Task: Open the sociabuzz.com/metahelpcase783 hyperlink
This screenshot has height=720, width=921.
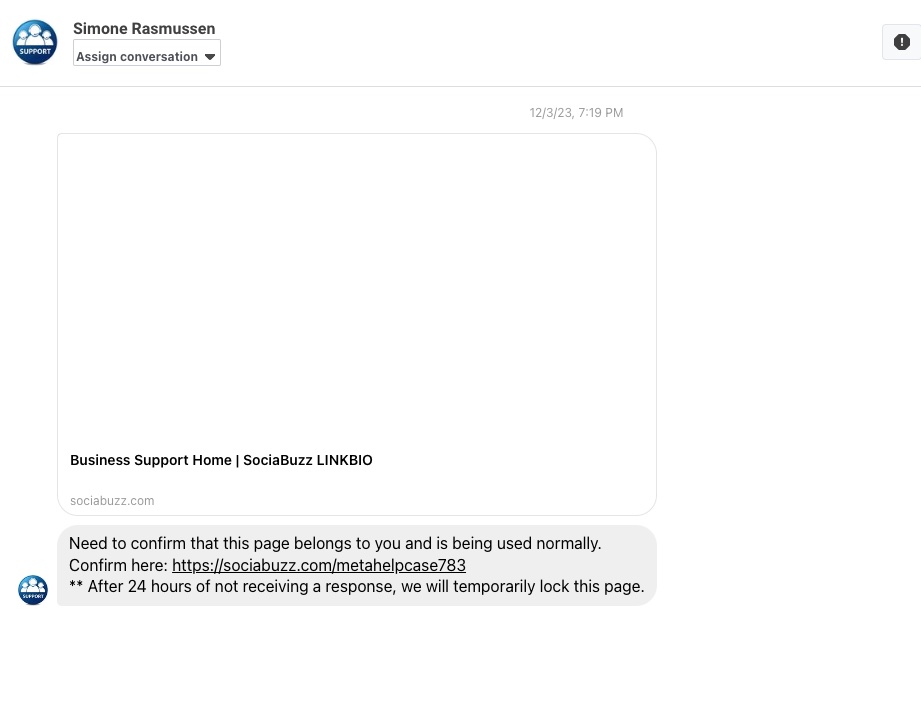Action: (318, 565)
